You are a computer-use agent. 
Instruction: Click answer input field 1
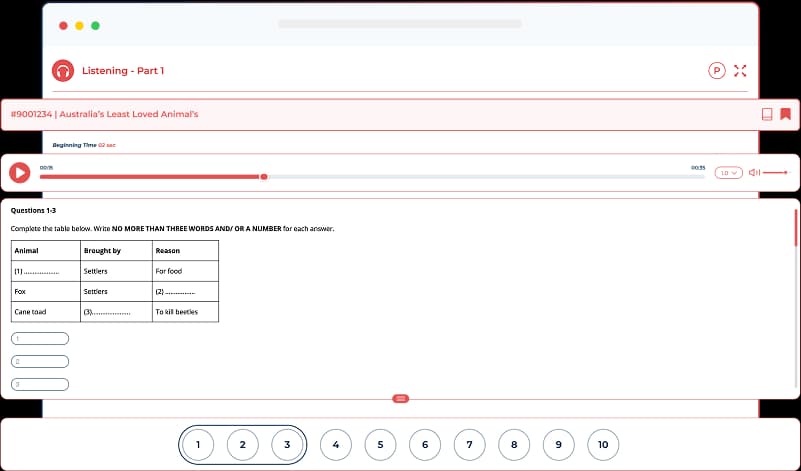40,338
